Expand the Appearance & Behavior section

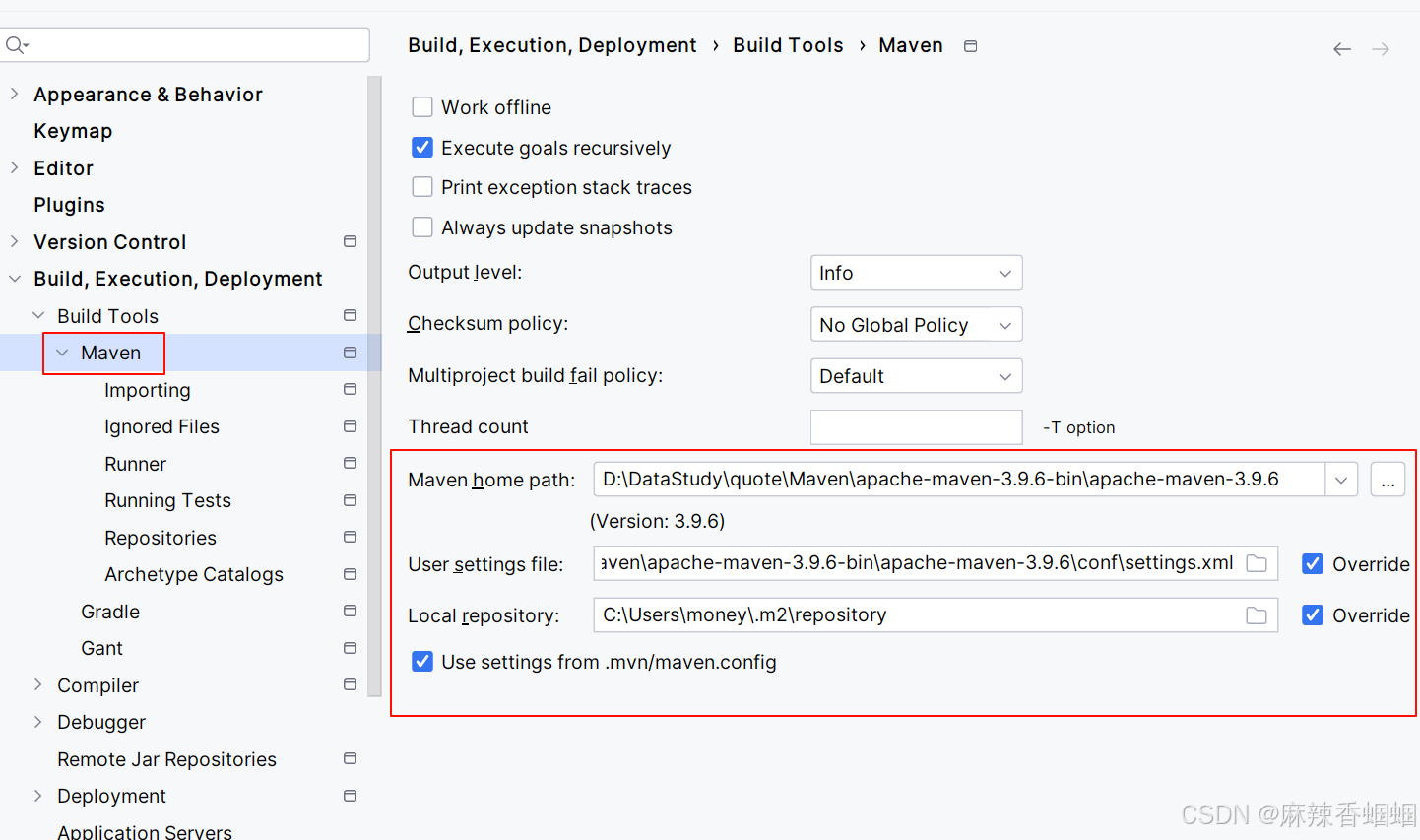(x=14, y=94)
